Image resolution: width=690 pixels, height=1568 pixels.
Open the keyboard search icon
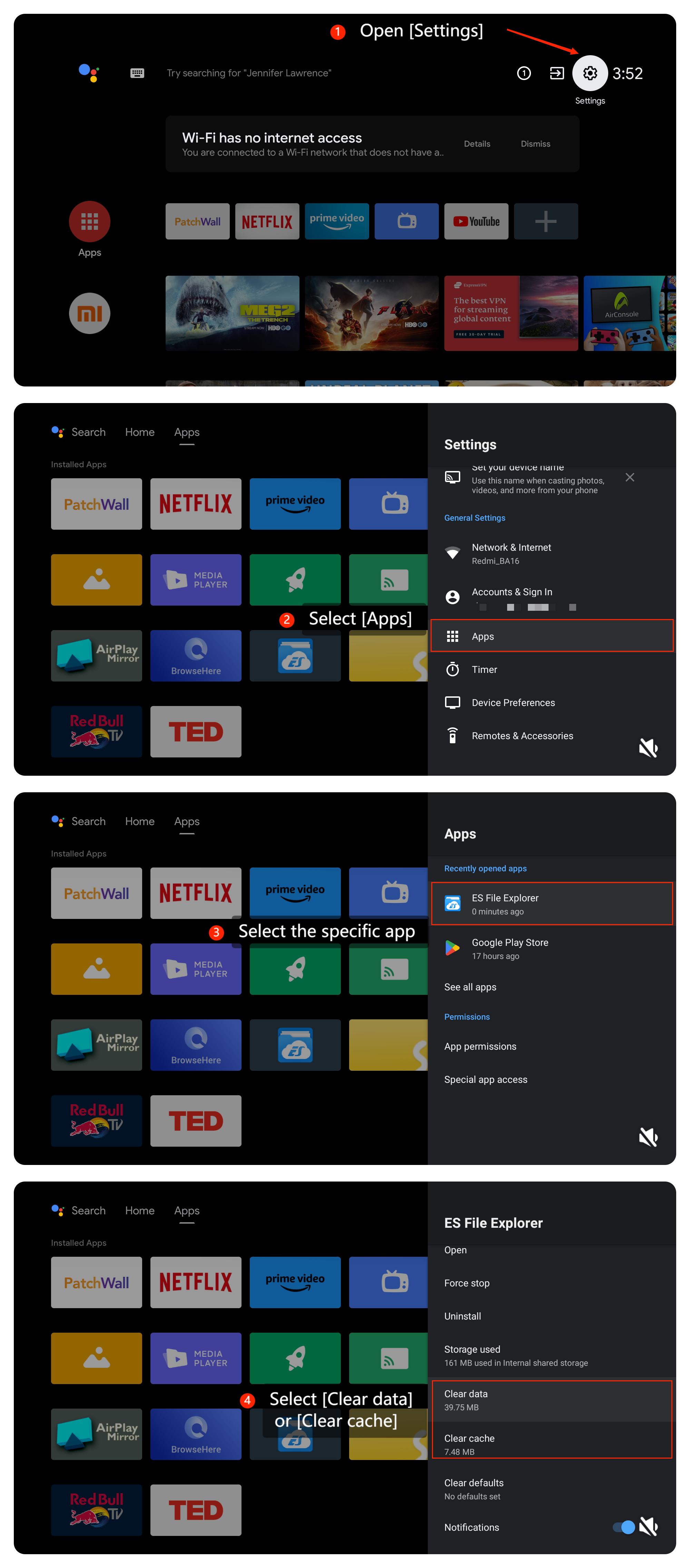pos(137,73)
